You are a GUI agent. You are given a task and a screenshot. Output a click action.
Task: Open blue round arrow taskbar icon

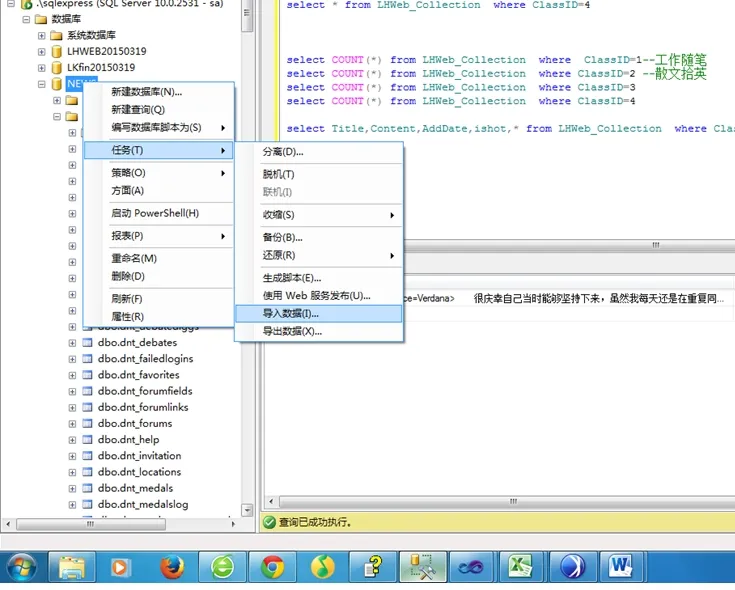[x=573, y=568]
